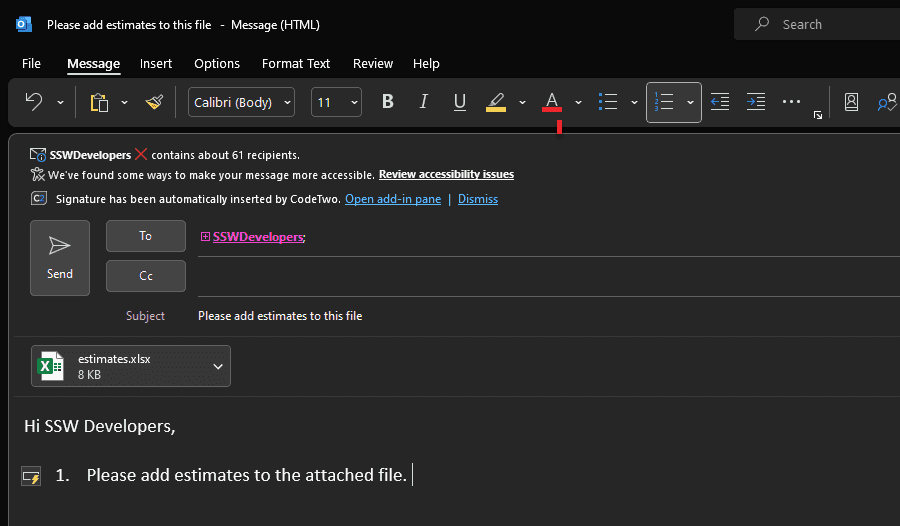Open the Calibri (Body) font dropdown

coord(241,102)
